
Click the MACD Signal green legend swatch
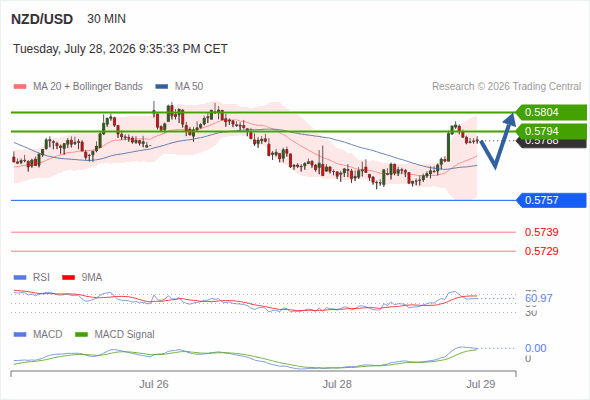point(81,335)
